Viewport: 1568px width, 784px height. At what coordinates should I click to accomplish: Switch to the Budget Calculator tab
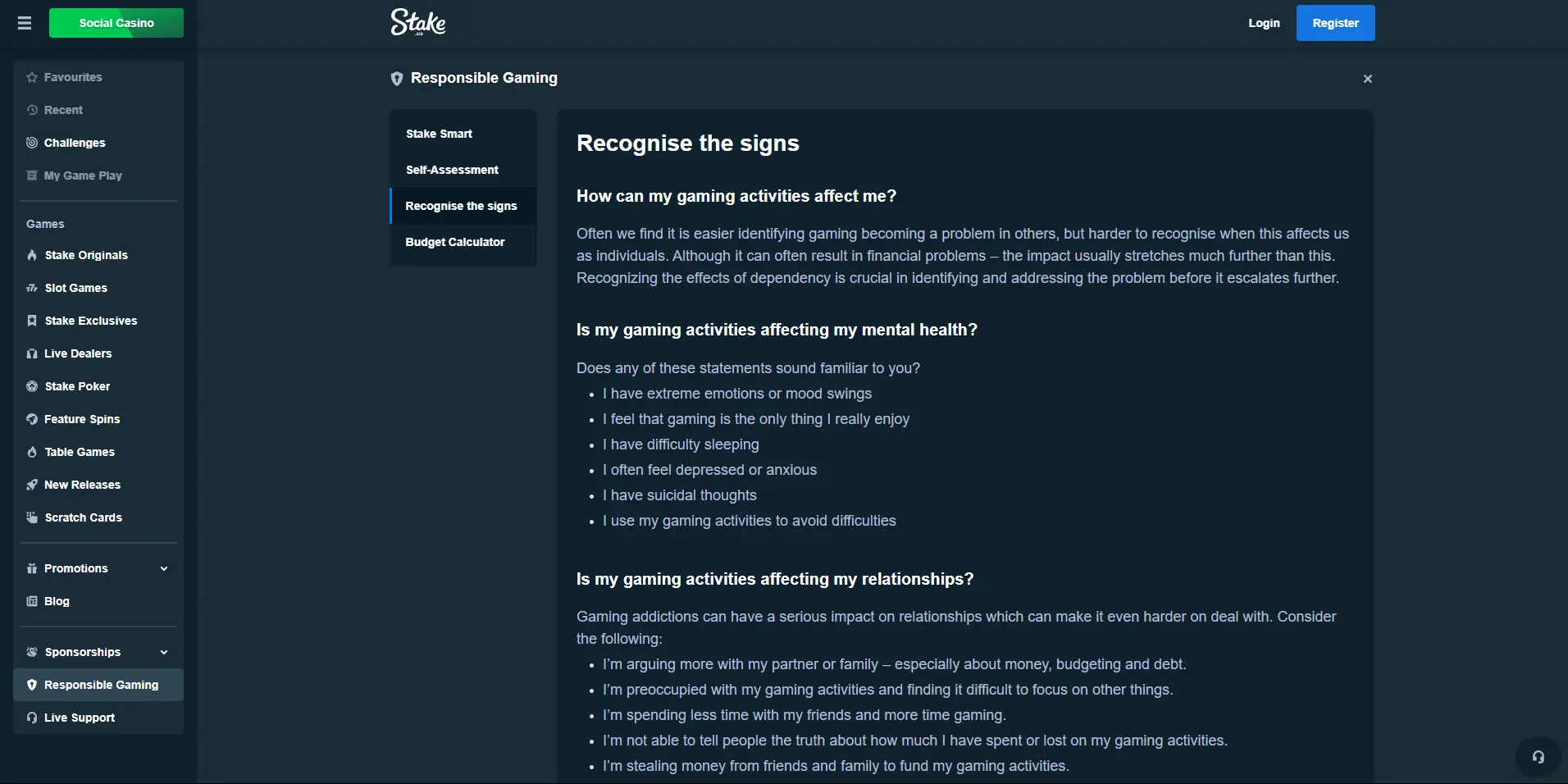click(455, 242)
